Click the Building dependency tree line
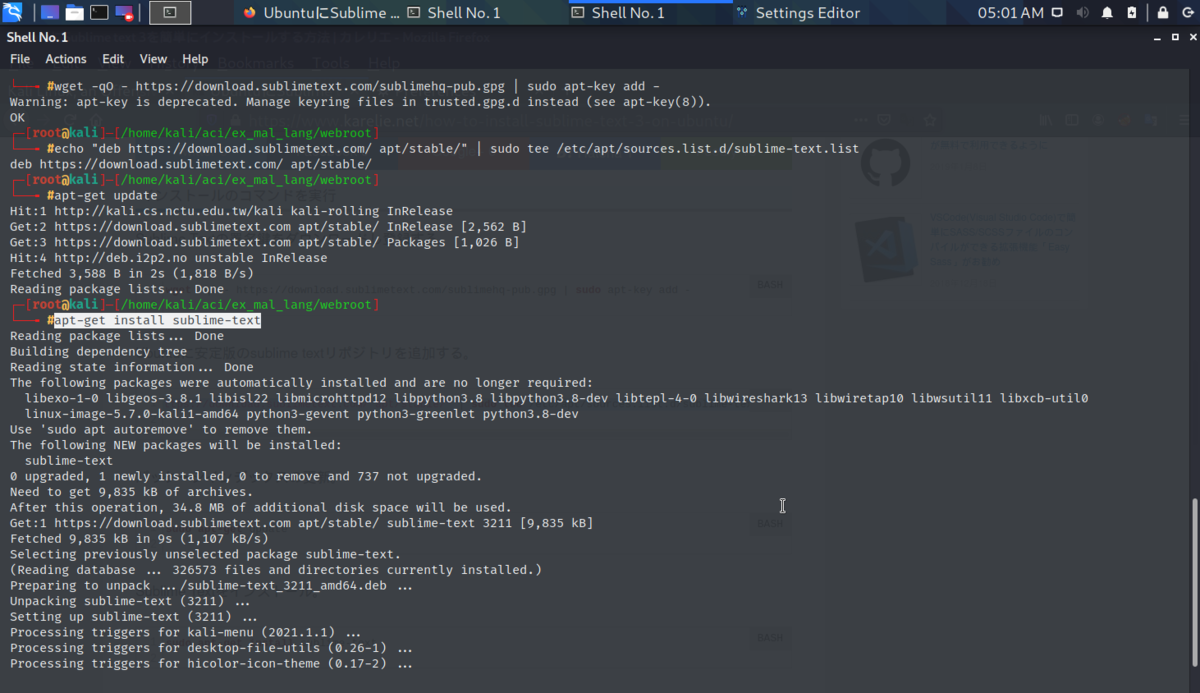1200x693 pixels. (x=98, y=352)
